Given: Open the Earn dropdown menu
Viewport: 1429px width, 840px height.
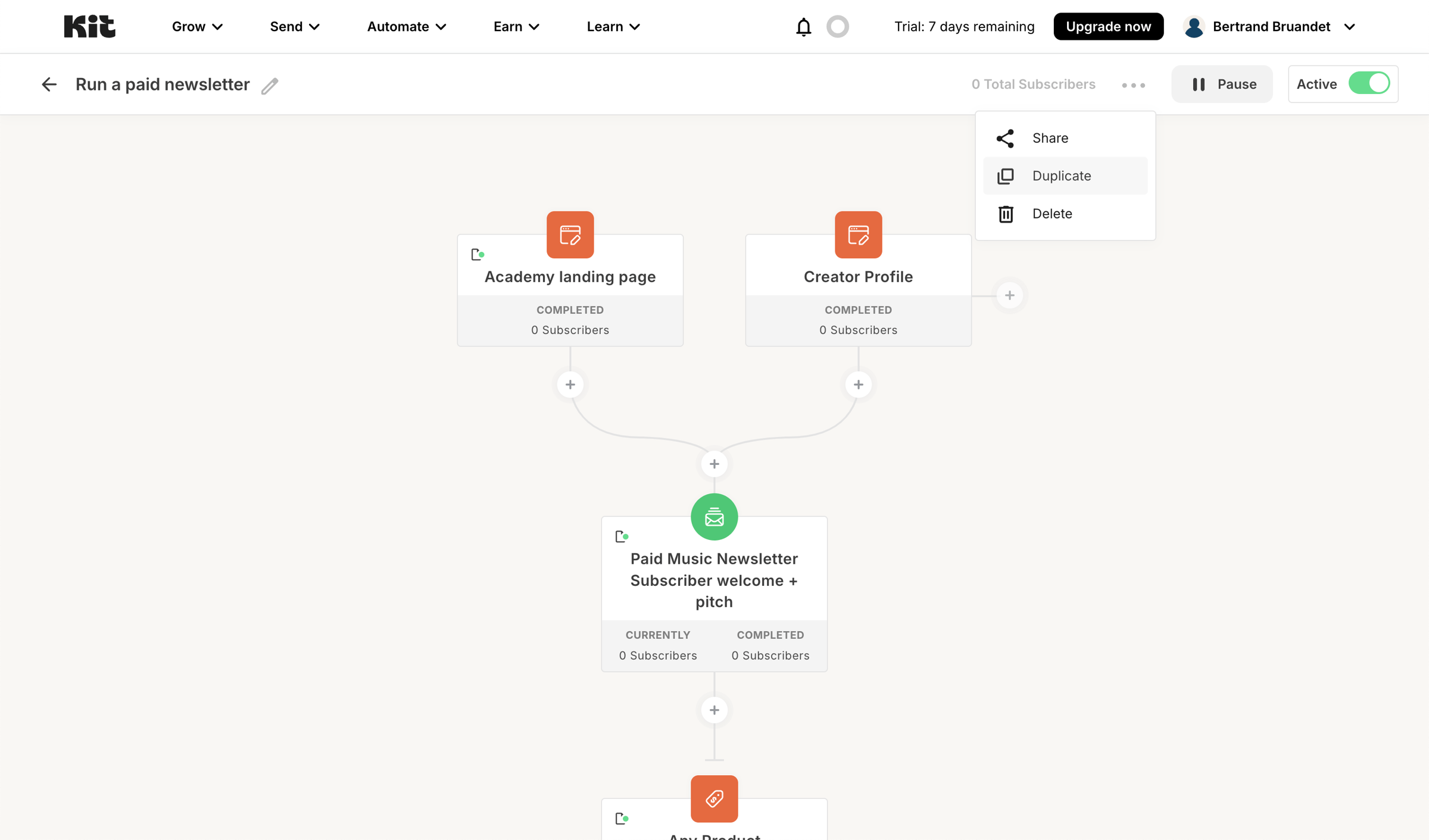Looking at the screenshot, I should (x=516, y=27).
